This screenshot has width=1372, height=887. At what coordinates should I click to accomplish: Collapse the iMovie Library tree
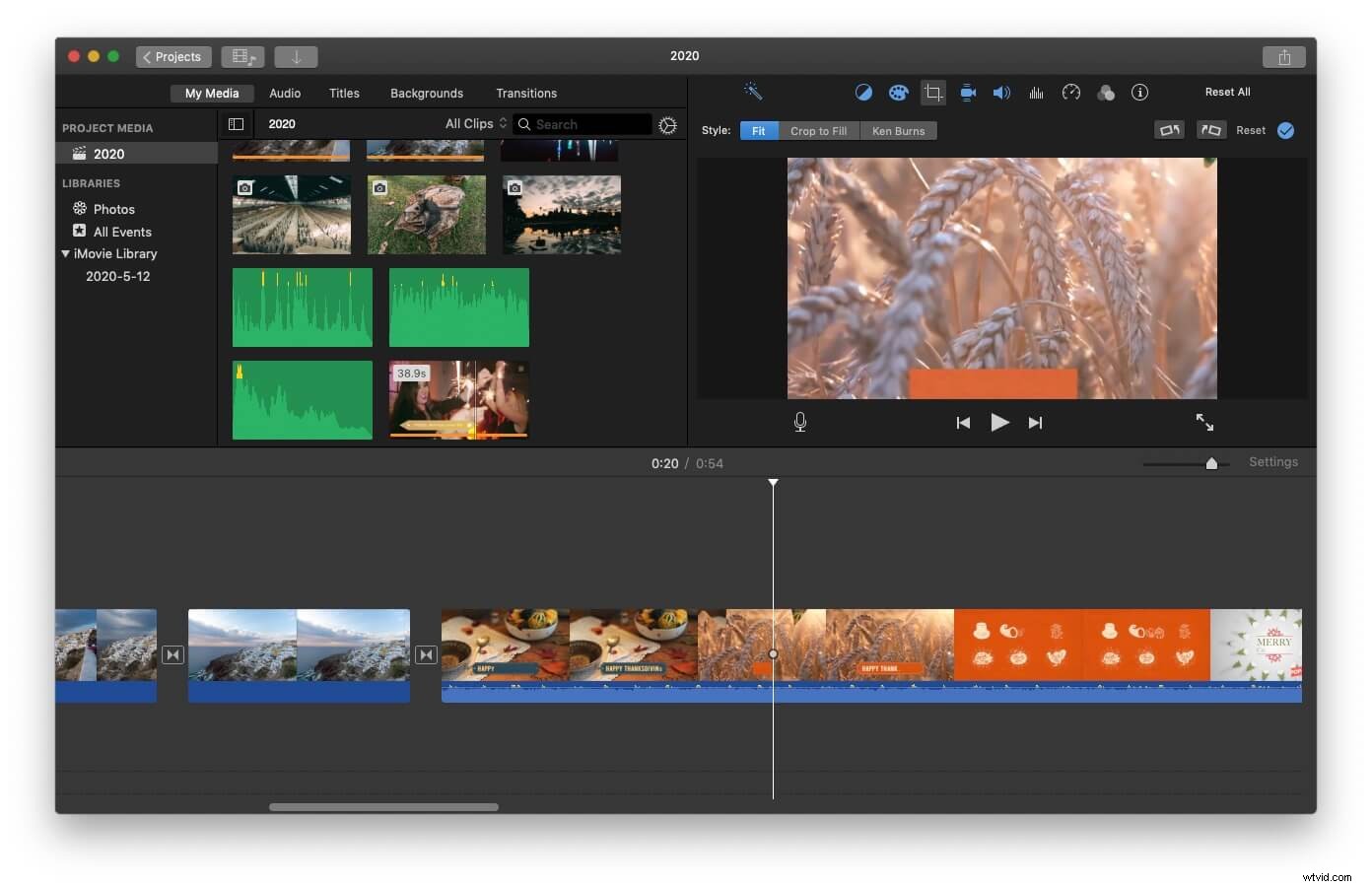66,253
